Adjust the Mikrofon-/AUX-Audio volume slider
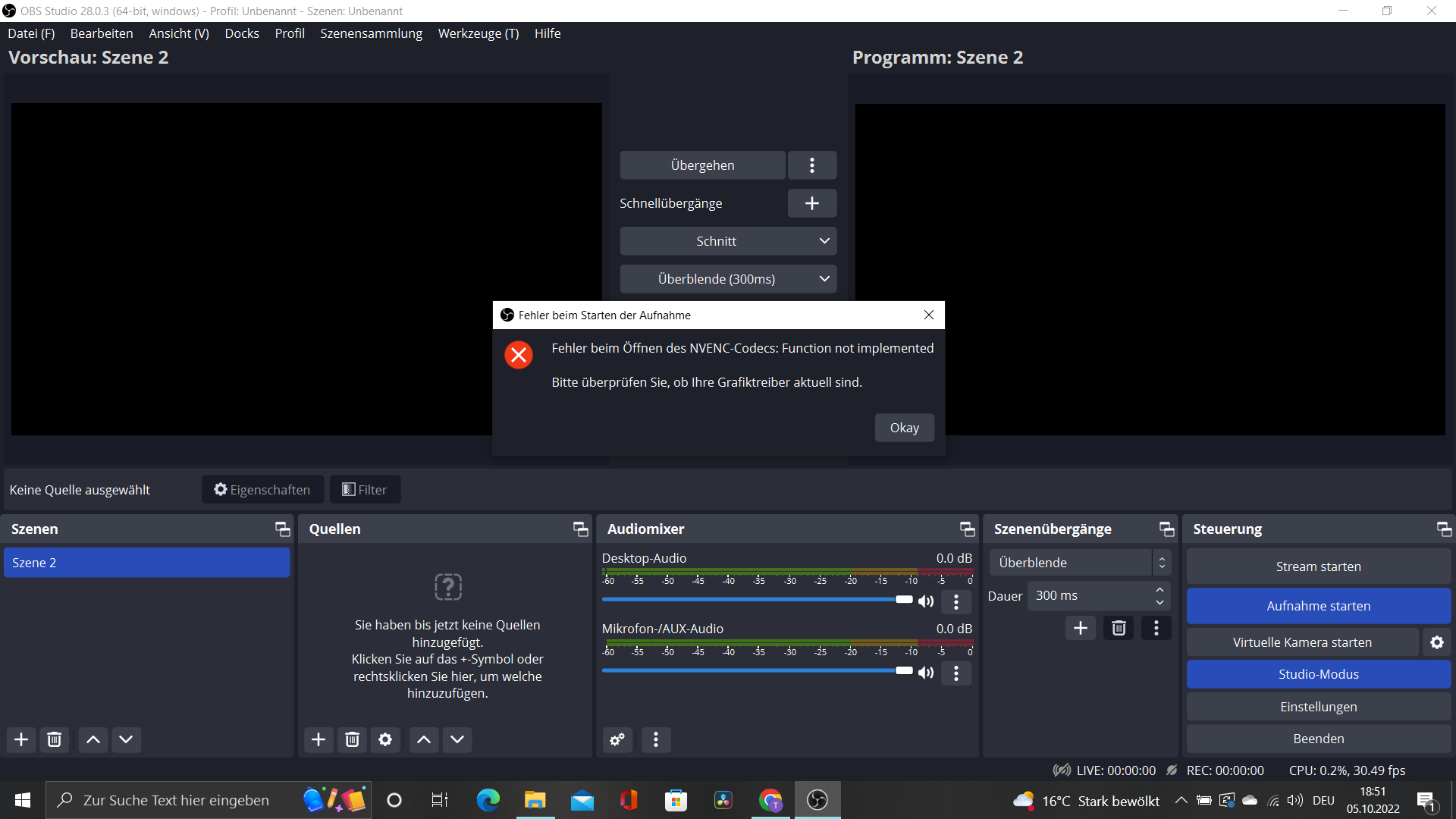 [757, 670]
